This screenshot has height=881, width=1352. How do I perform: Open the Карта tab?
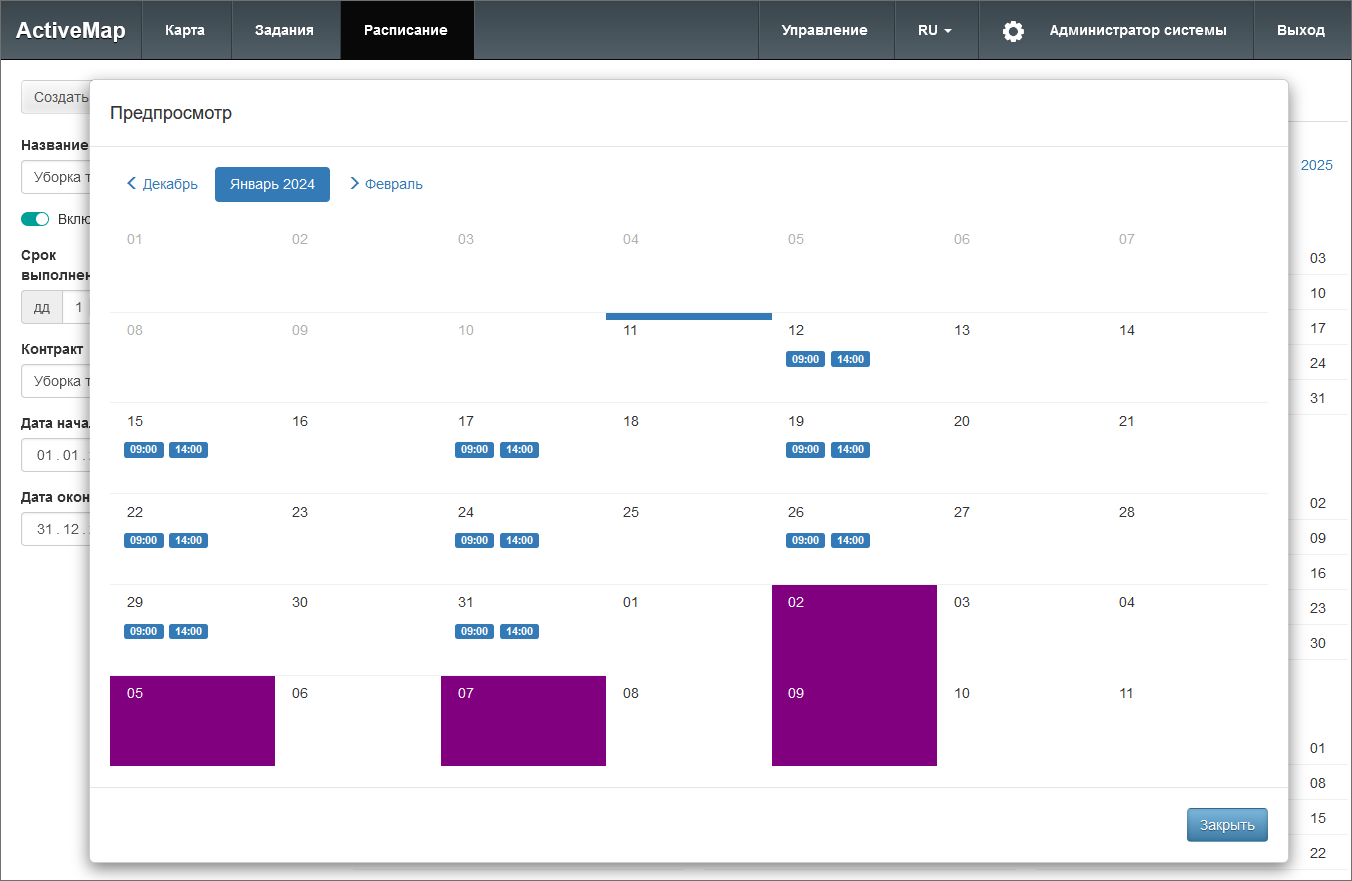[185, 30]
